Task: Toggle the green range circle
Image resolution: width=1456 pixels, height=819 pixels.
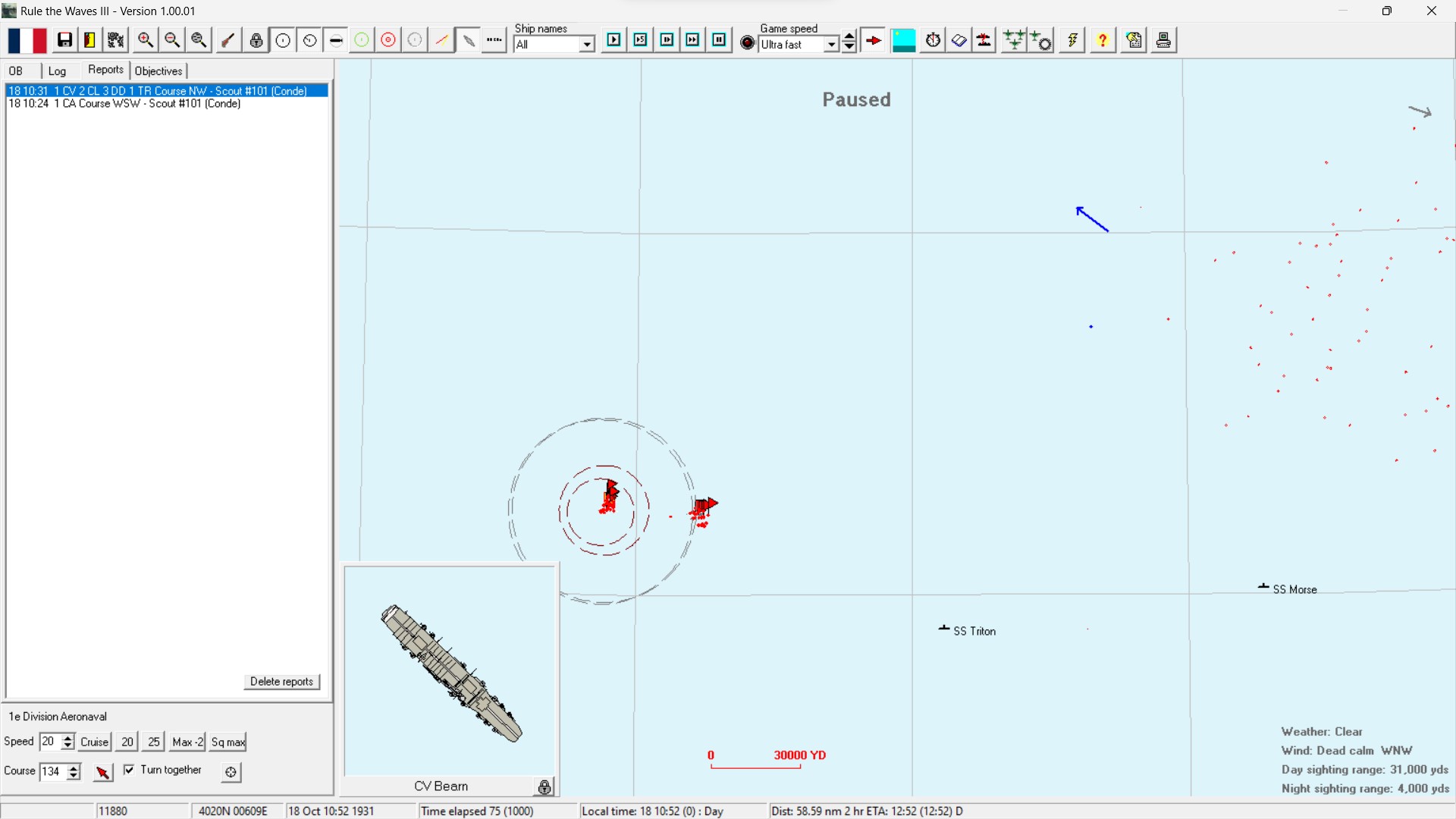Action: (362, 40)
